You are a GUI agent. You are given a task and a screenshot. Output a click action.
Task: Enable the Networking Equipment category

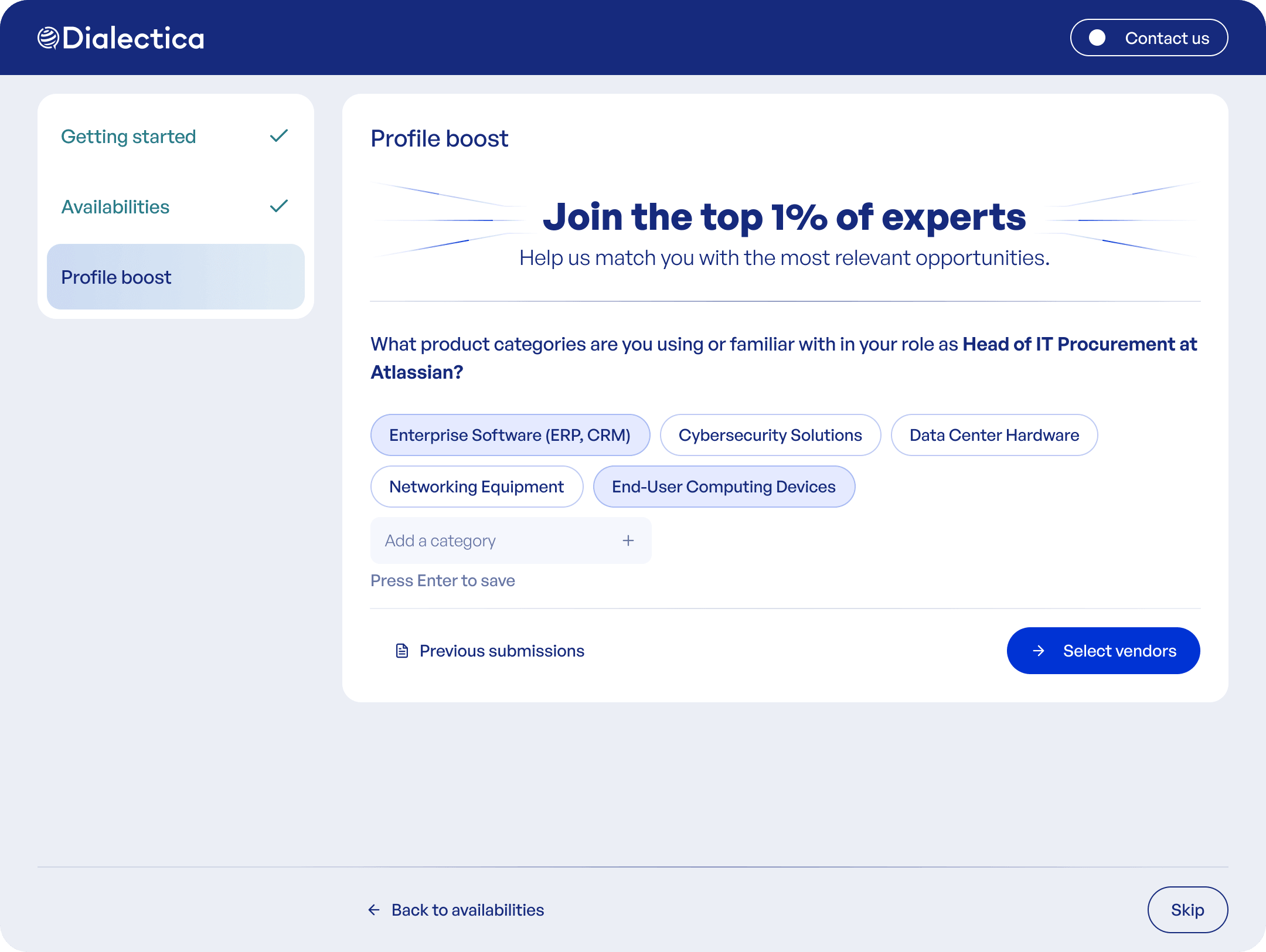tap(477, 487)
